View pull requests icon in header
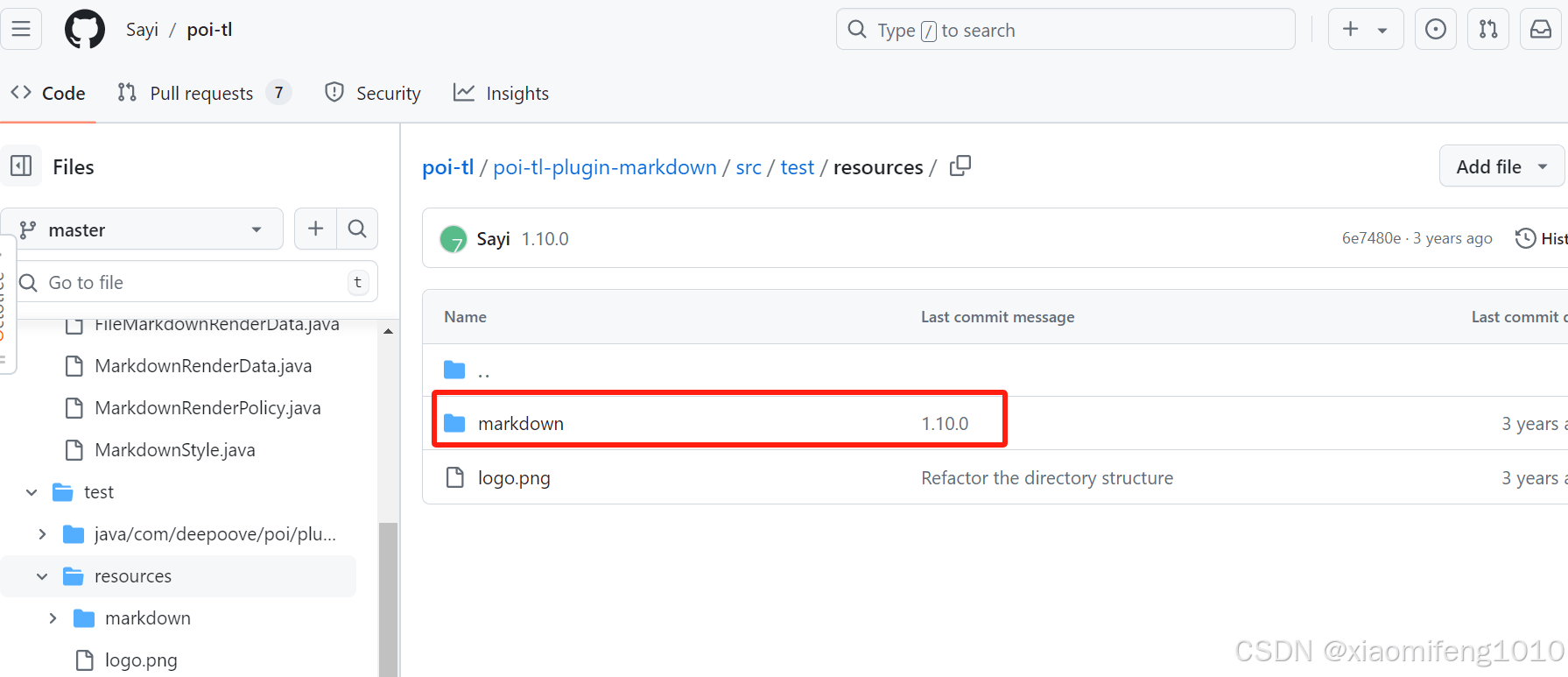This screenshot has width=1568, height=677. 1488,29
